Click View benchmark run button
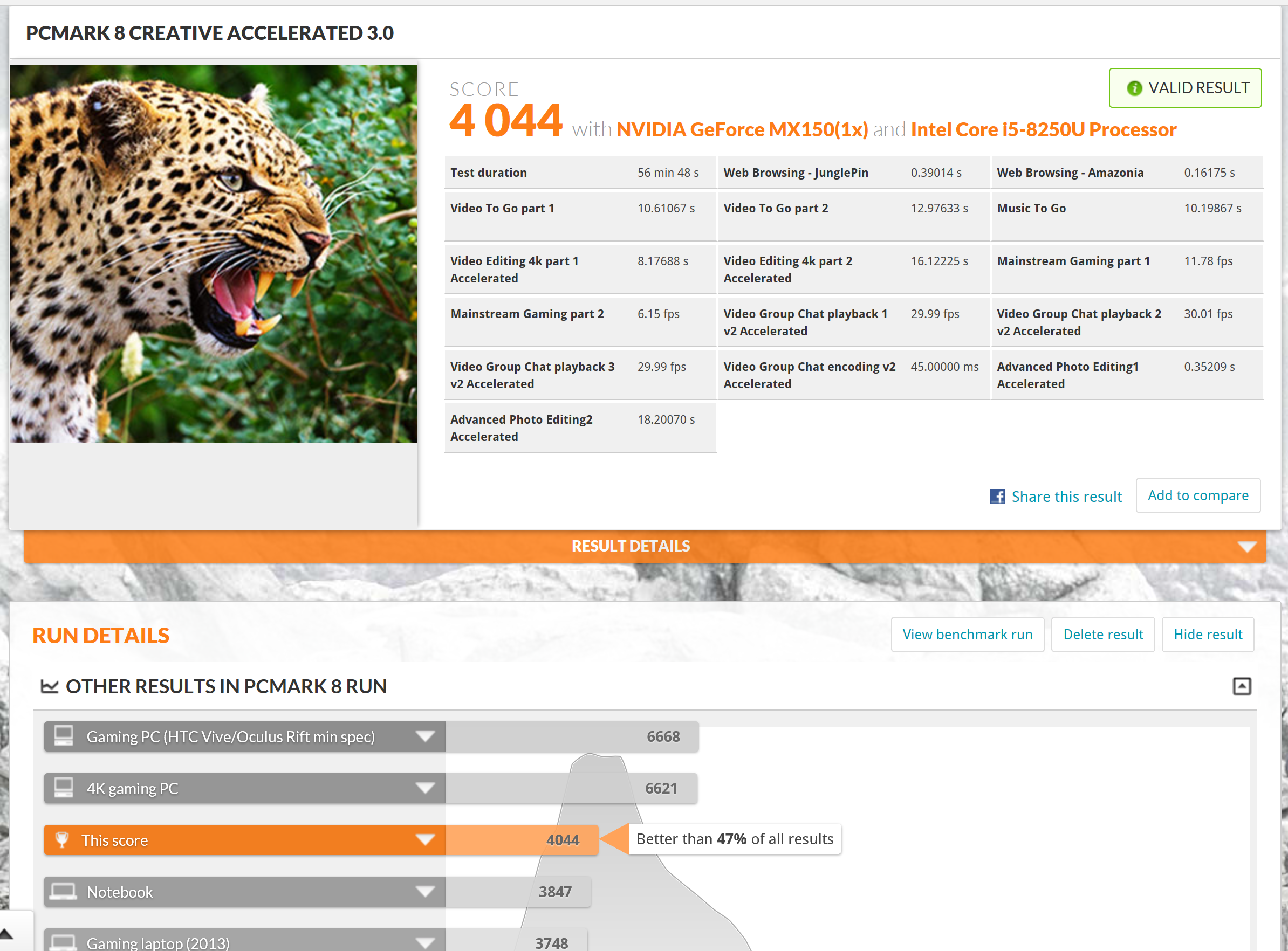 point(967,635)
